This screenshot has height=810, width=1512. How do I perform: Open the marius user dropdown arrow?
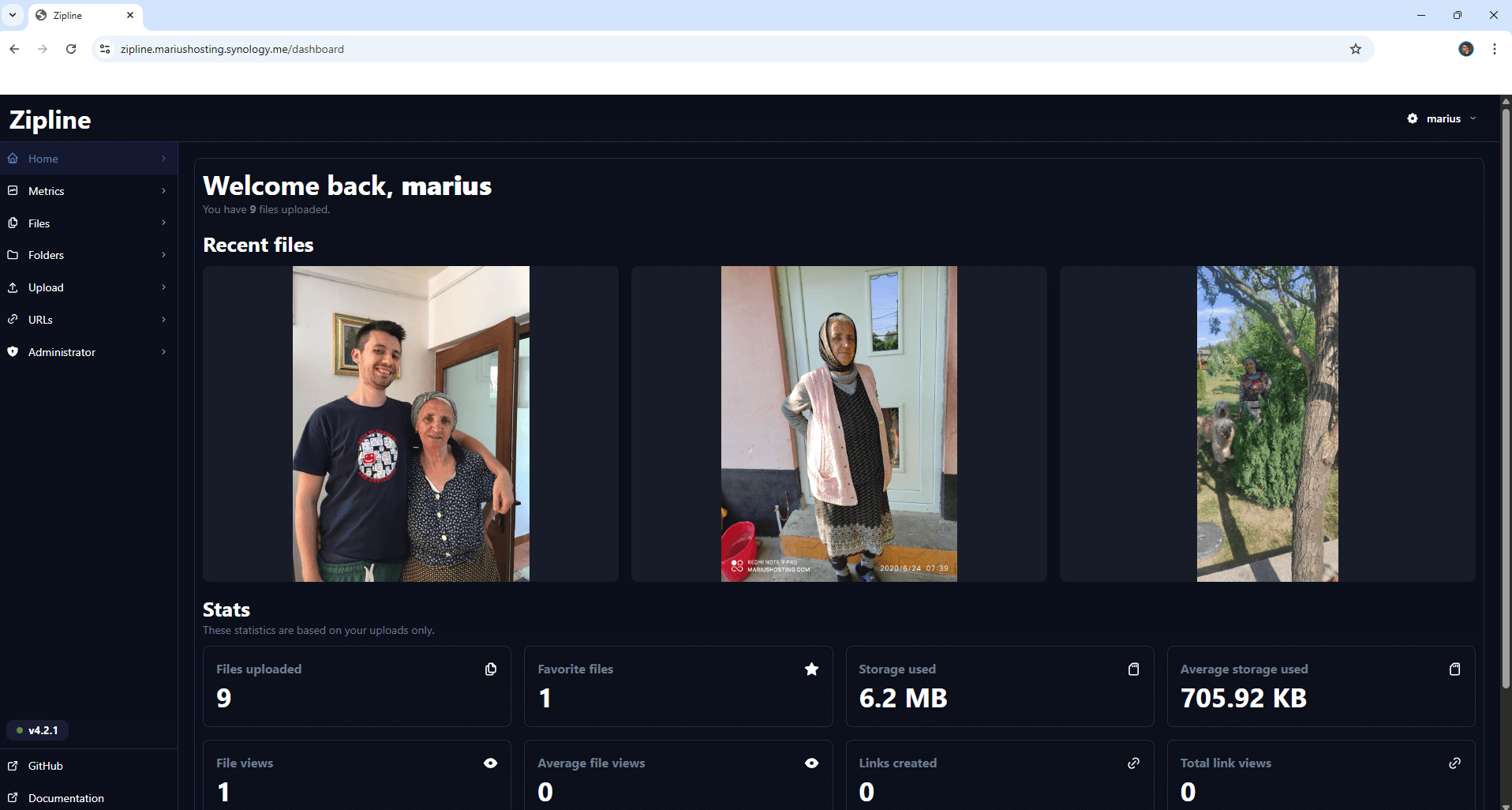pos(1473,118)
